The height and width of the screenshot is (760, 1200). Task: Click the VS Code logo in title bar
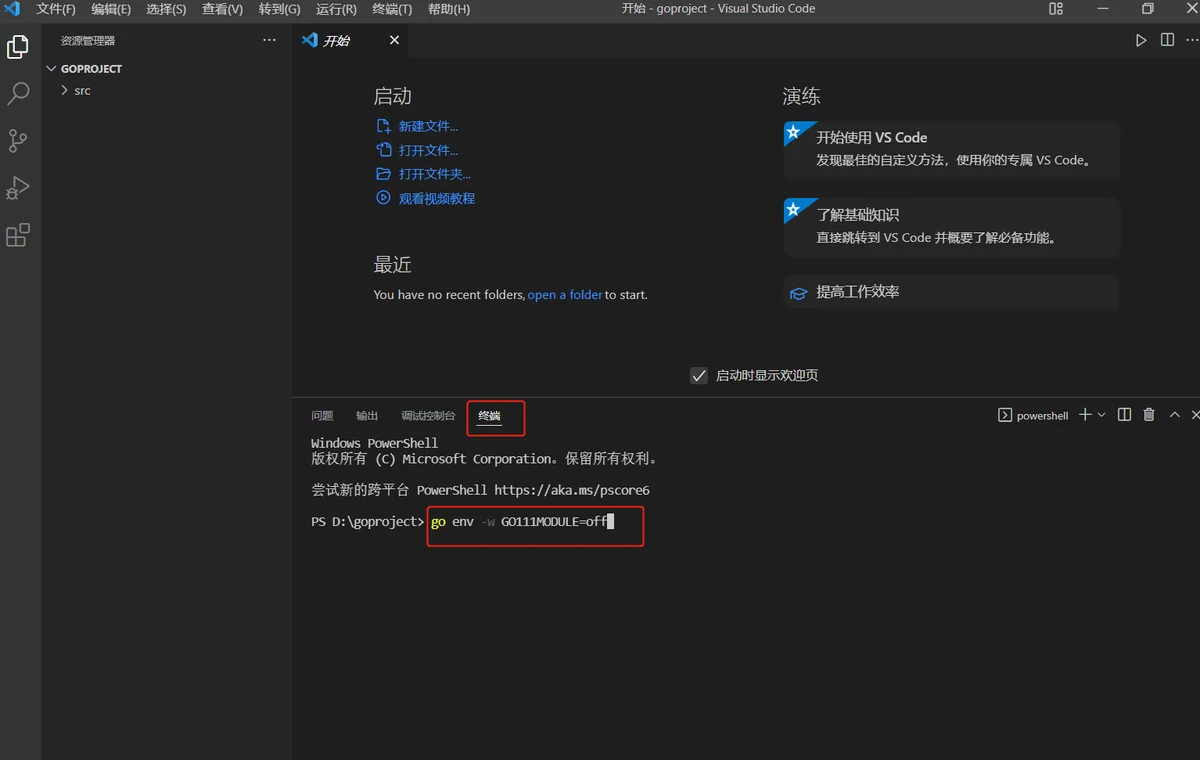12,9
